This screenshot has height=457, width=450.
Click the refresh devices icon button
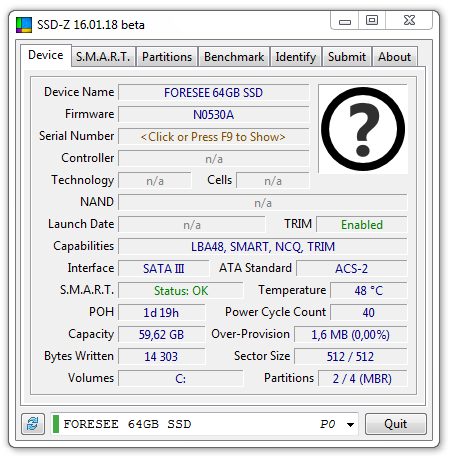(x=33, y=424)
